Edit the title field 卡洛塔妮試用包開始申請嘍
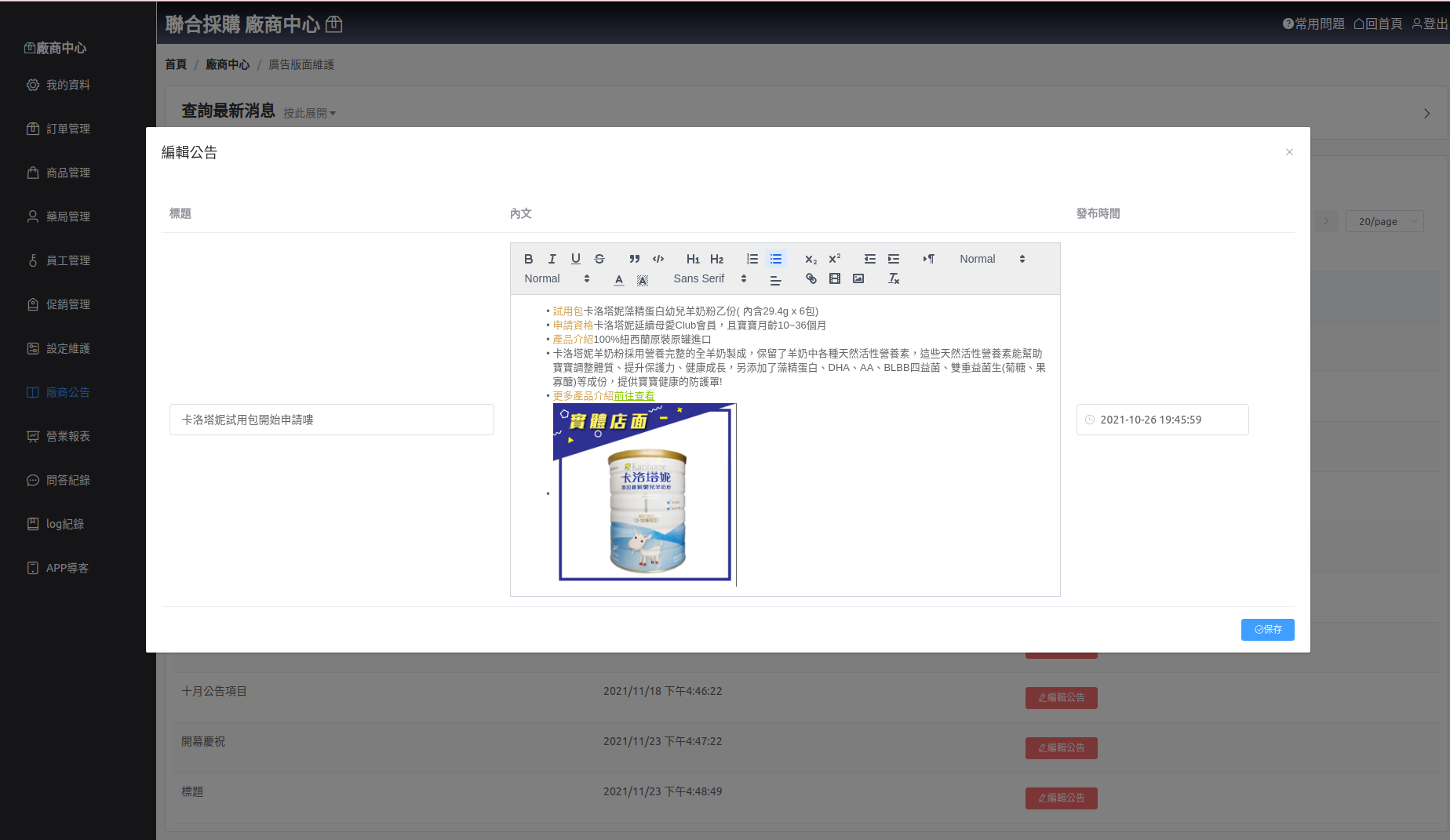The image size is (1450, 840). click(332, 420)
